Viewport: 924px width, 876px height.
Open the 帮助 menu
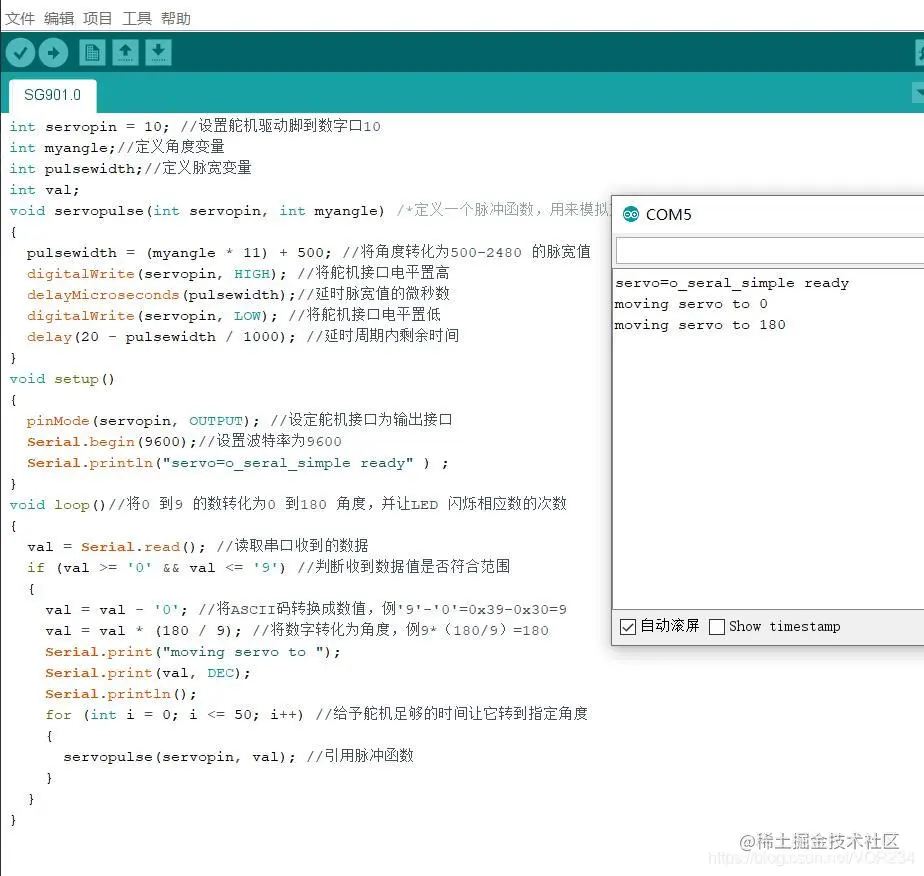(x=176, y=19)
